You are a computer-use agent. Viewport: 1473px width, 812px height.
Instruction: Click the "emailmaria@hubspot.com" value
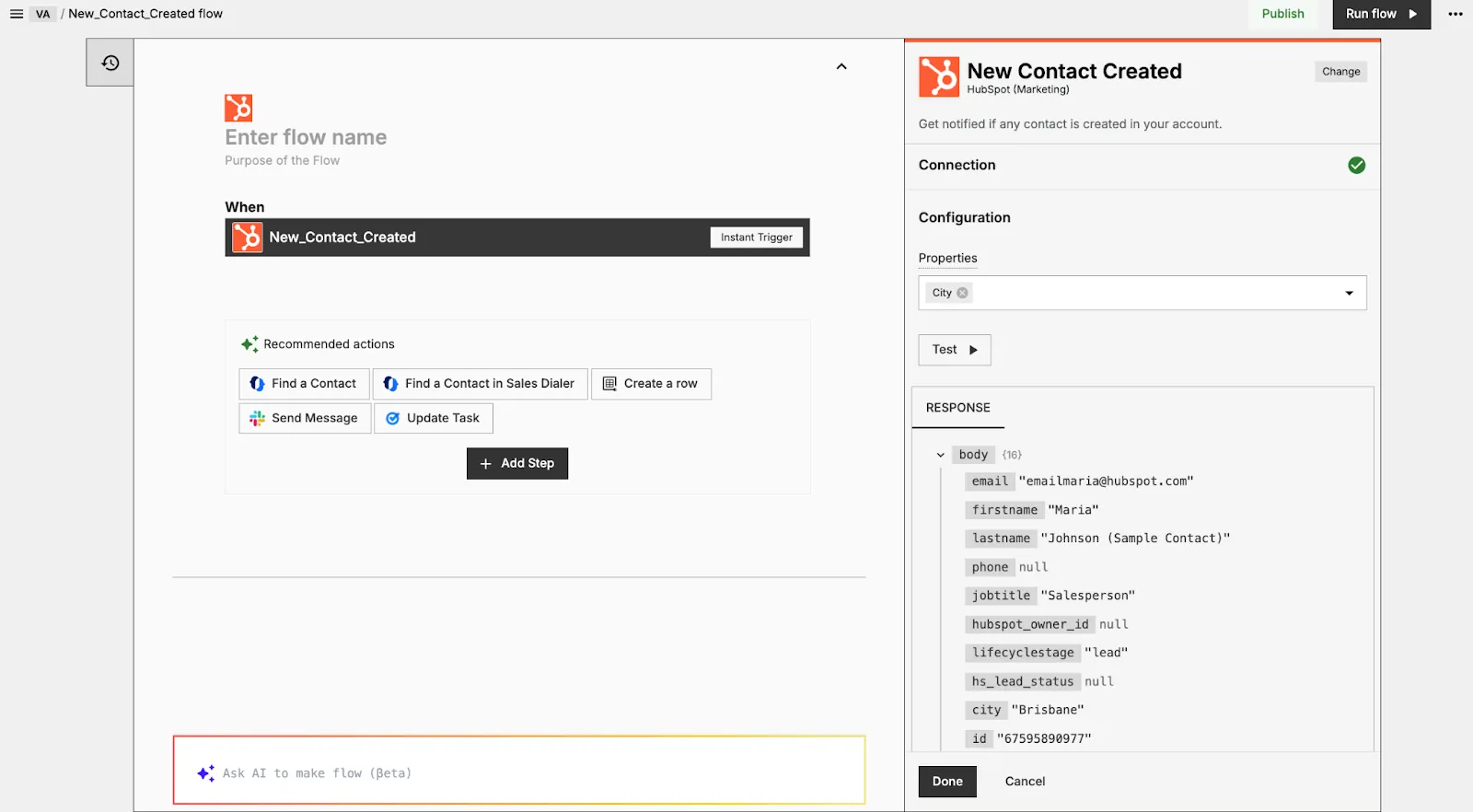(x=1106, y=481)
